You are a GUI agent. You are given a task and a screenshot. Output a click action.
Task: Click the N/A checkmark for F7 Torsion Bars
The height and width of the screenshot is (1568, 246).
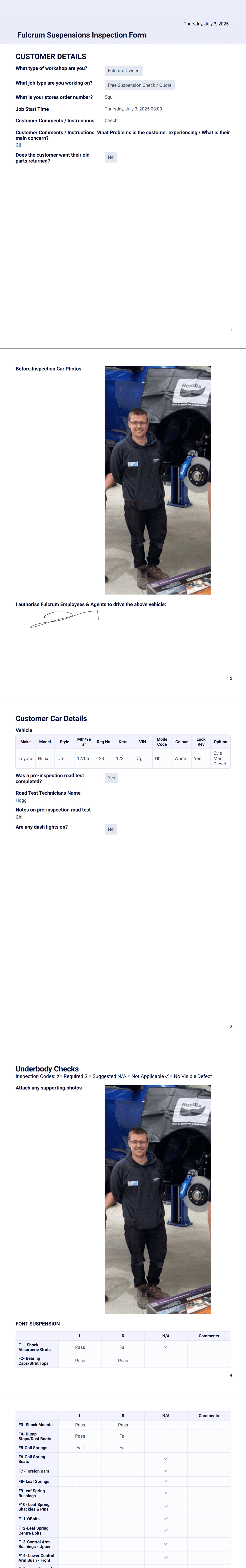coord(166,1471)
